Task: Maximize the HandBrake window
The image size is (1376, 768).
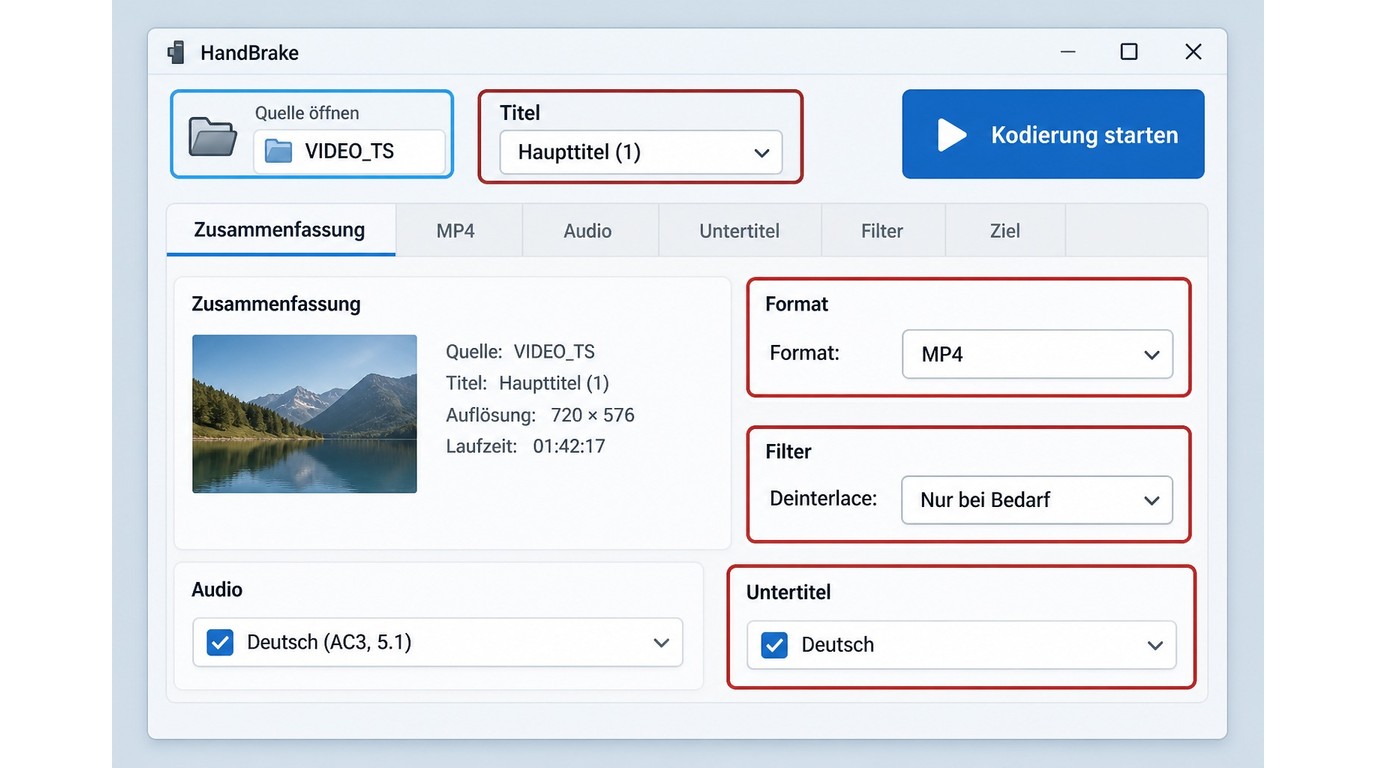Action: click(1129, 52)
